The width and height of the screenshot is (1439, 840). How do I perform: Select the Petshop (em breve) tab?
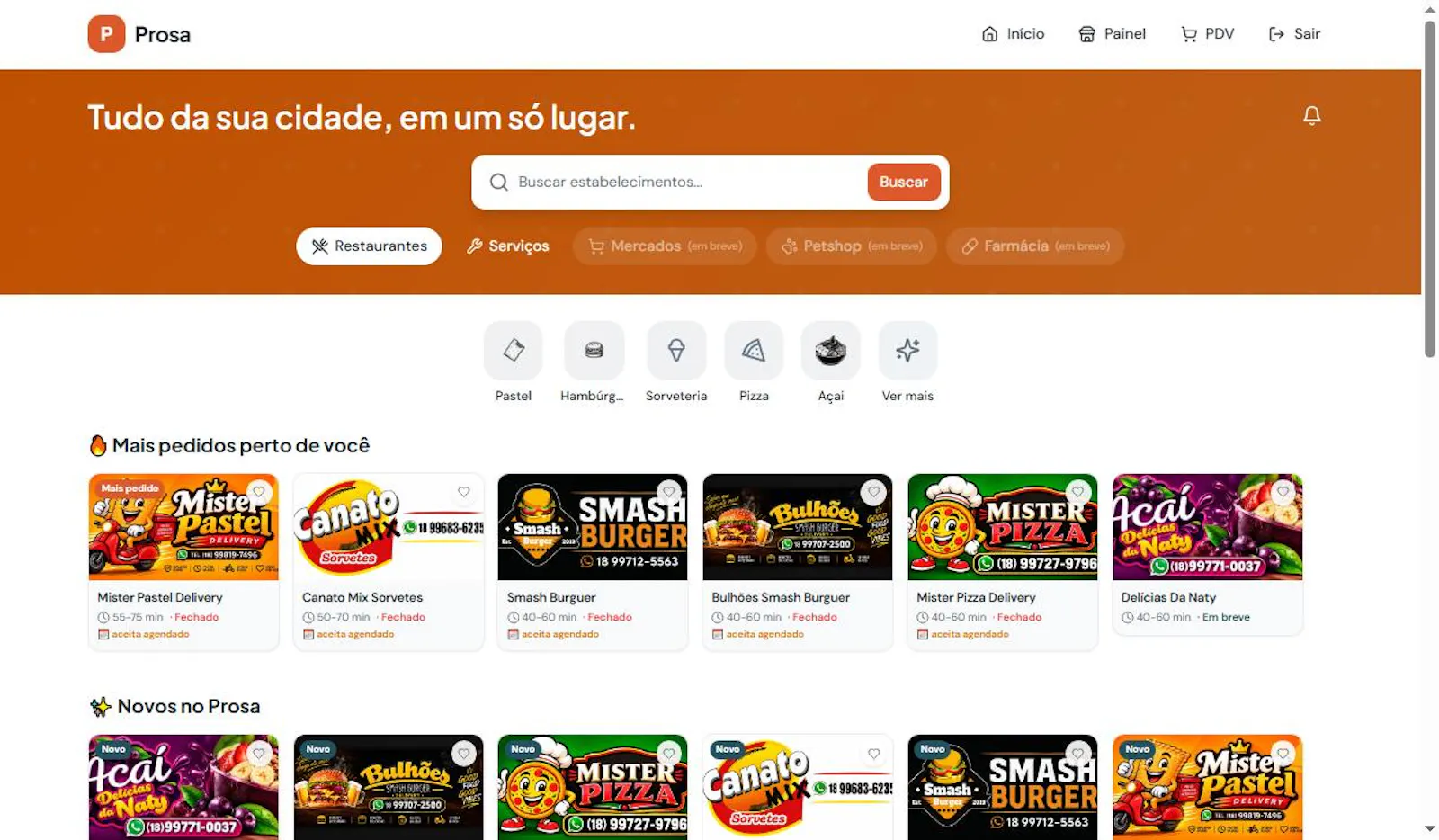[x=851, y=246]
